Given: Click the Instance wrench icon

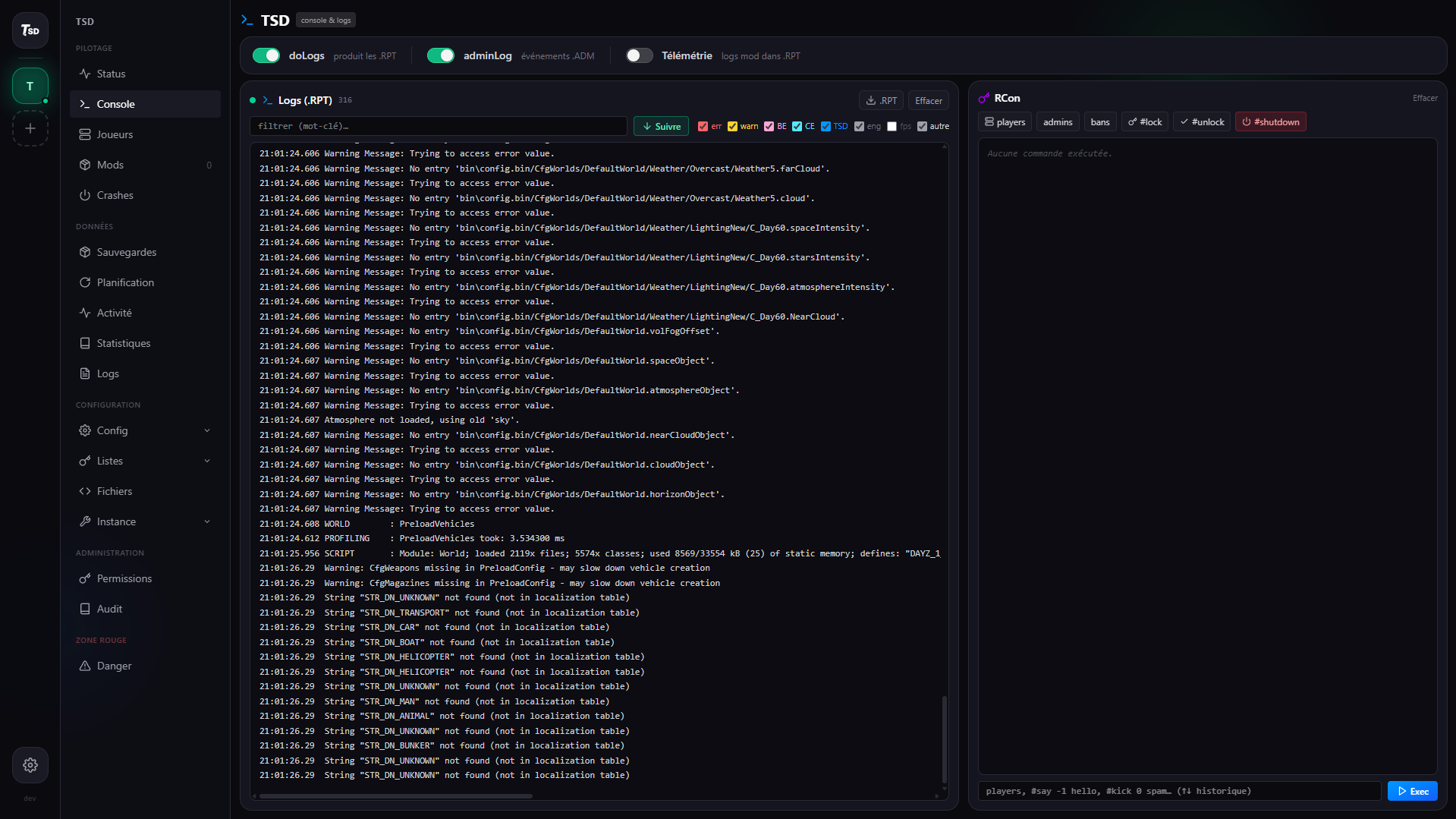Looking at the screenshot, I should coord(85,521).
